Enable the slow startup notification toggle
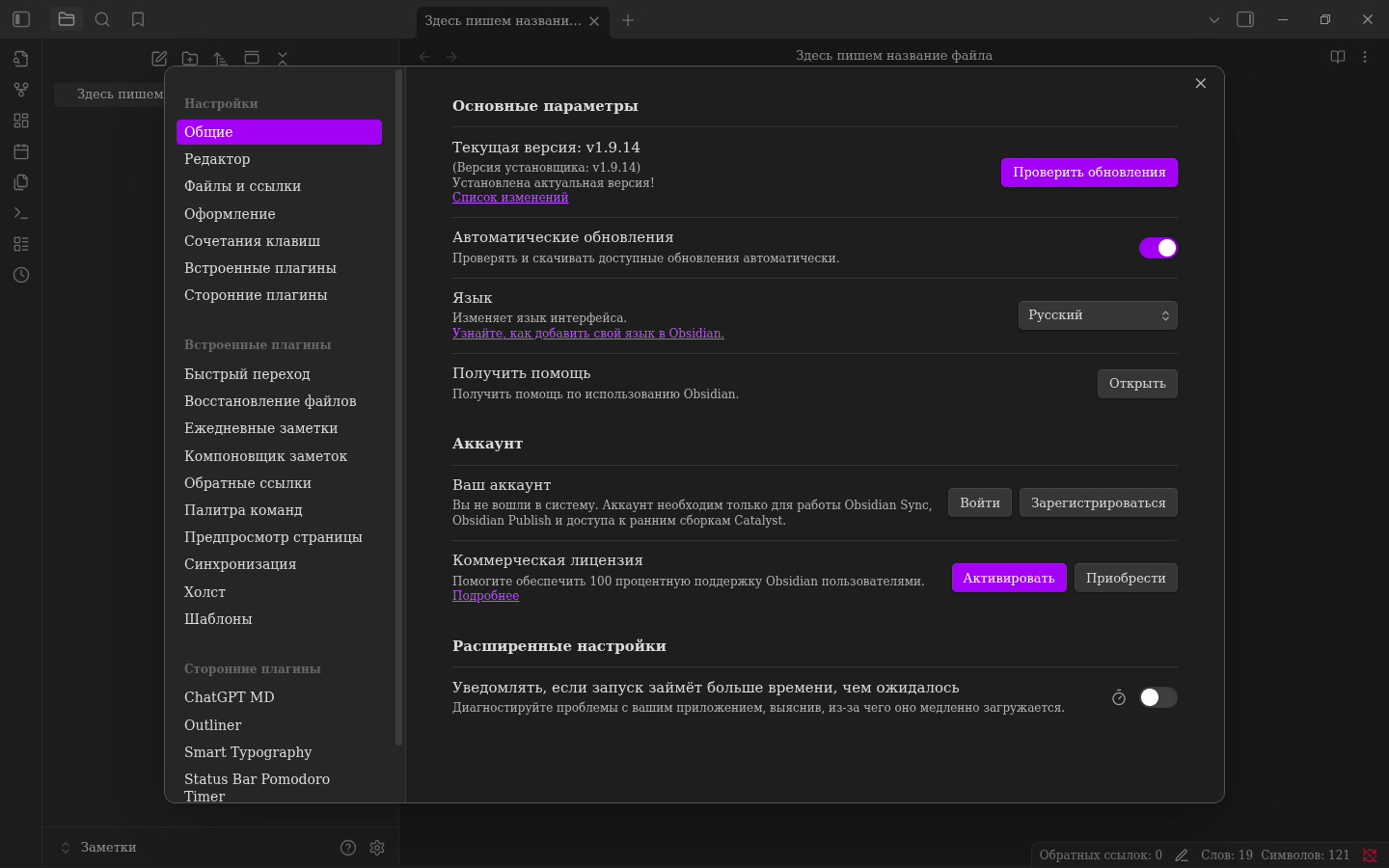 click(x=1157, y=697)
